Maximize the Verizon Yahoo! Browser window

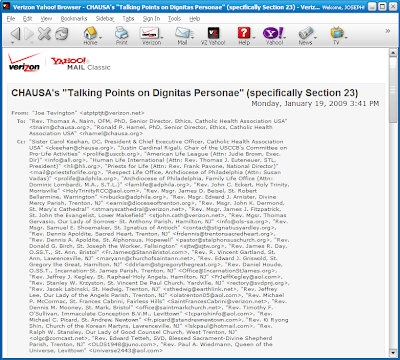point(382,6)
